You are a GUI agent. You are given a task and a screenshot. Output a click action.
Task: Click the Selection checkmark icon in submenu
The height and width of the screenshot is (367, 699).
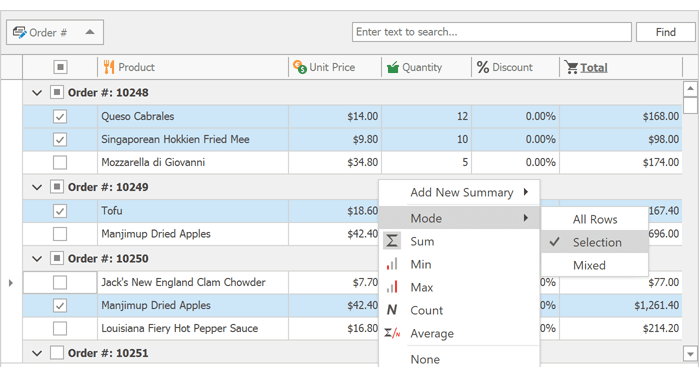554,242
